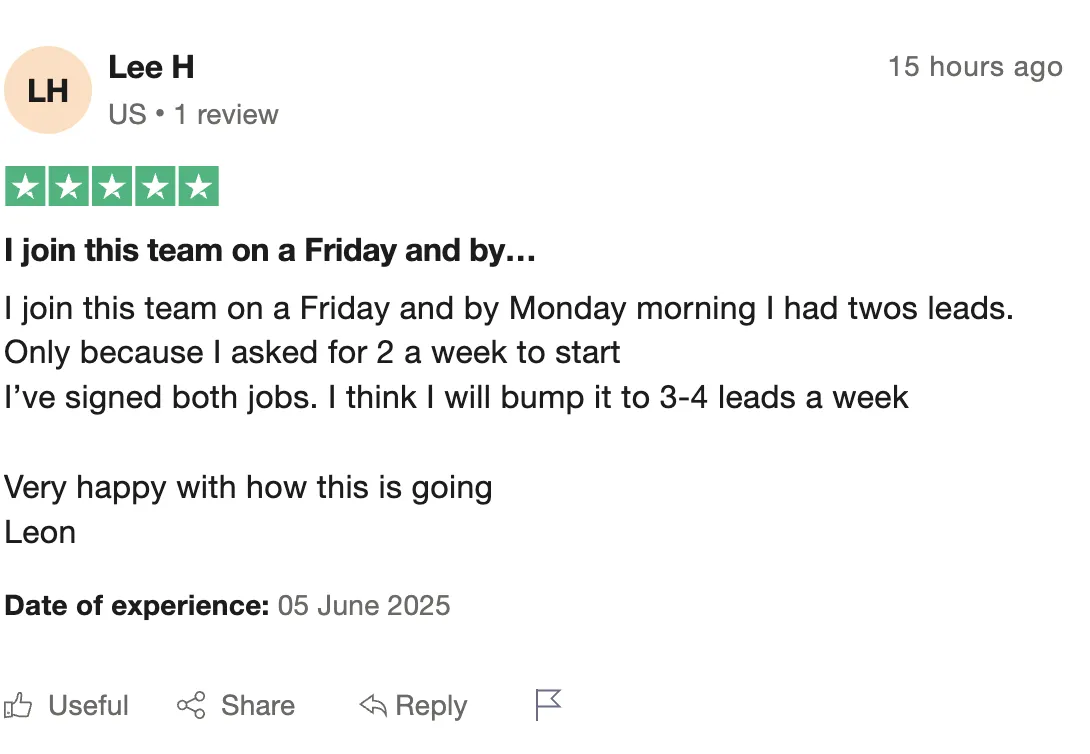This screenshot has width=1090, height=754.
Task: Open reviewer Lee H's profile name
Action: (151, 67)
